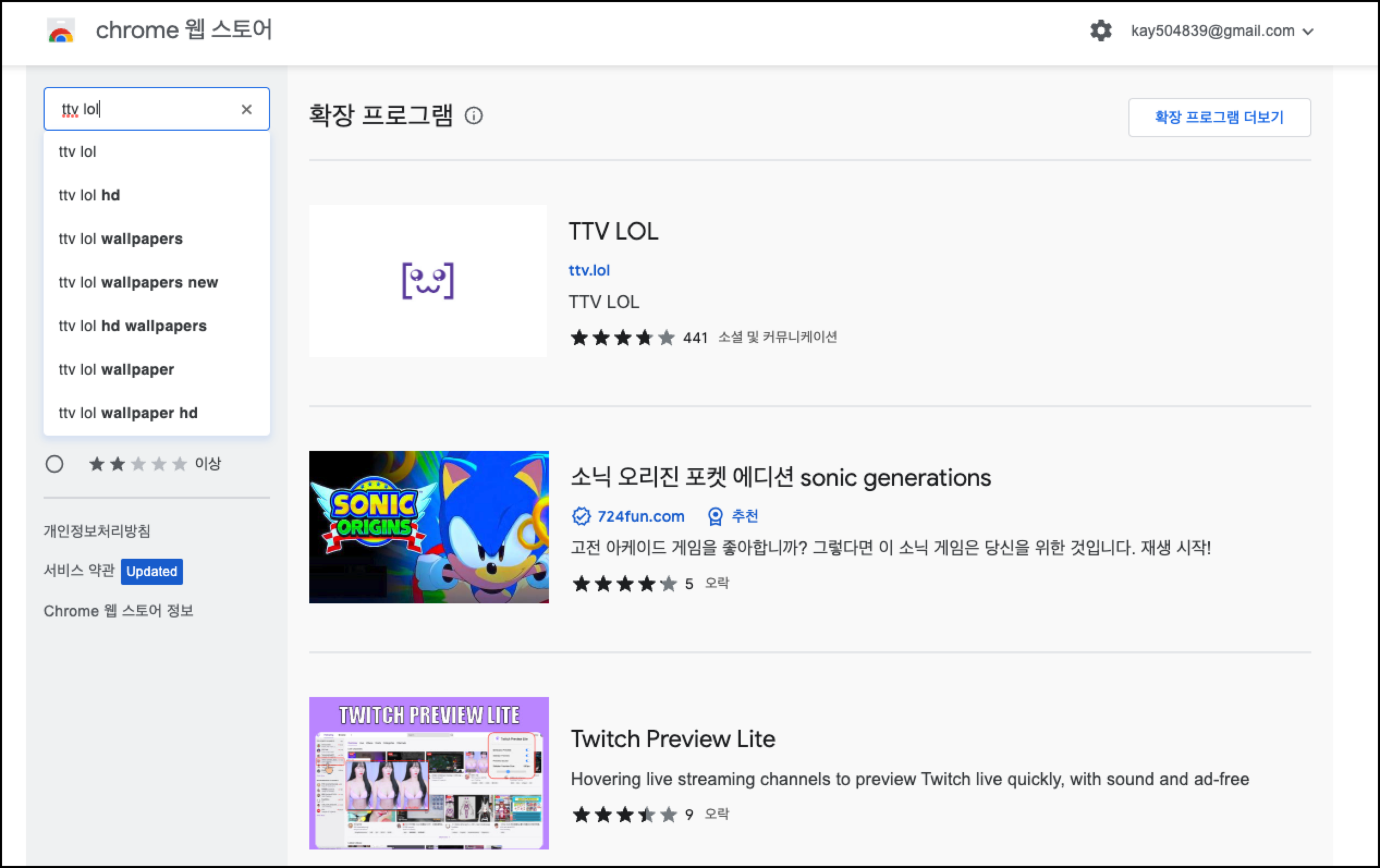Open the 개인정보처리방침 privacy policy link
Viewport: 1380px width, 868px height.
(x=97, y=530)
